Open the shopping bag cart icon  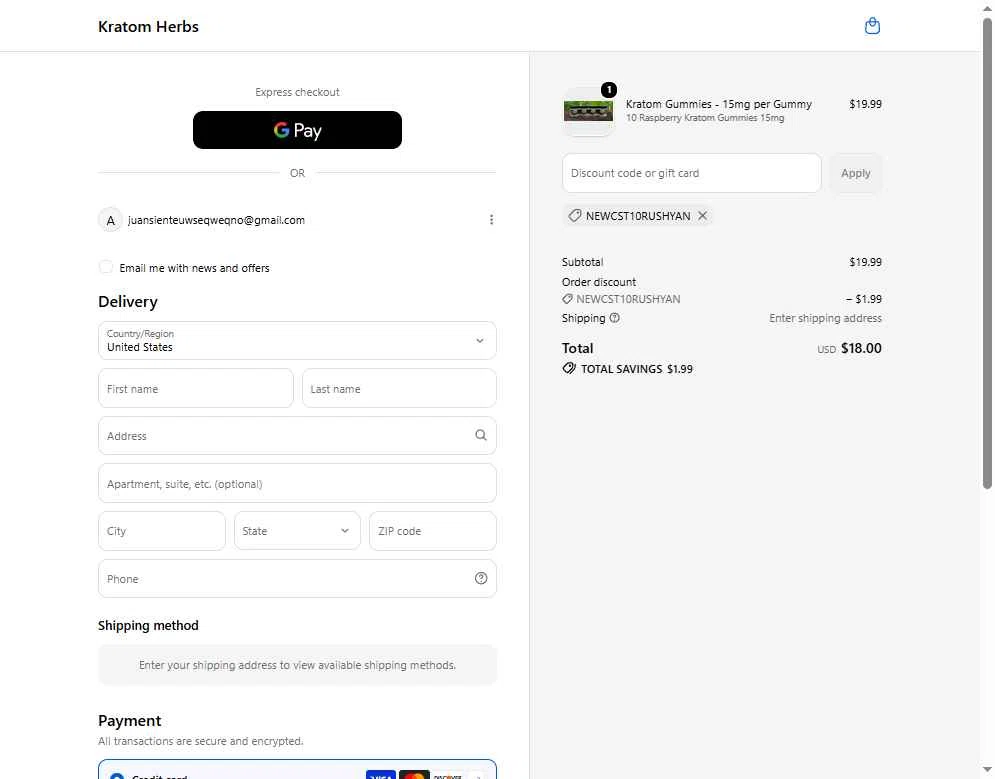tap(873, 26)
